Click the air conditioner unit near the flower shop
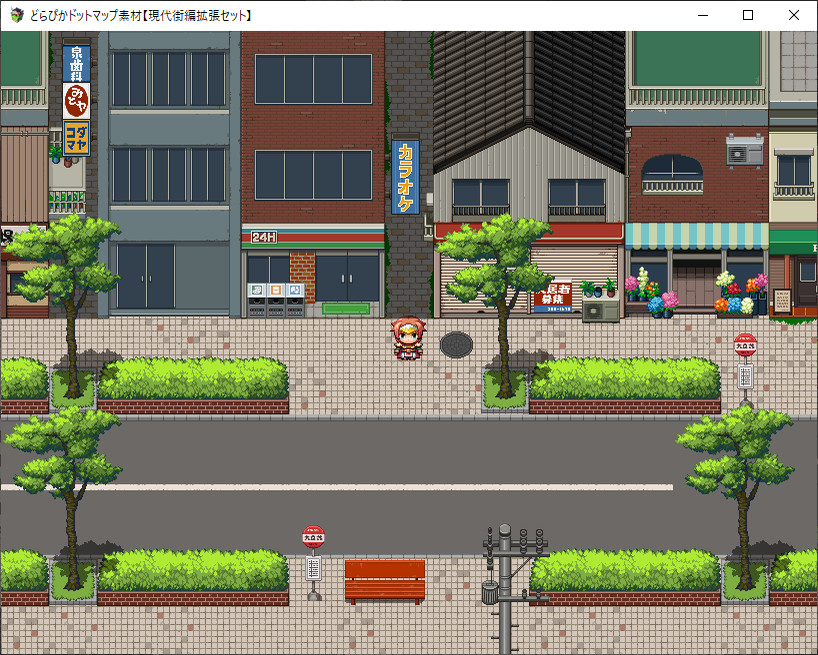Screen dimensions: 818x655 601,312
